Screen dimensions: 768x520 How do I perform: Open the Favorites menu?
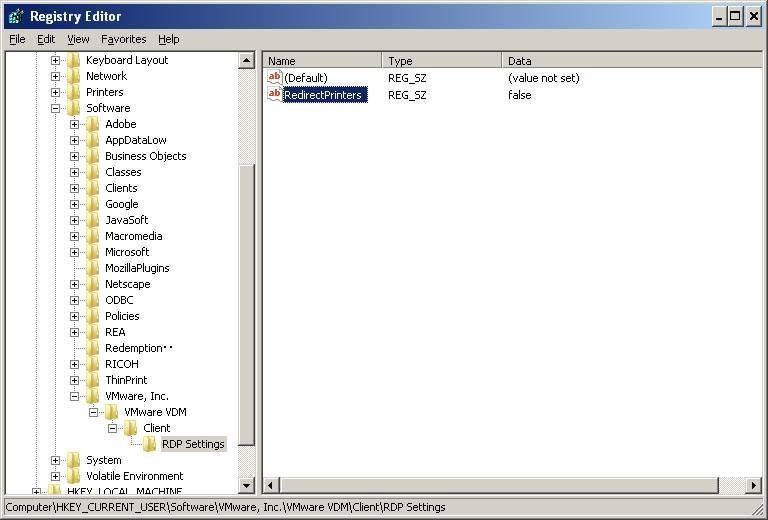123,39
